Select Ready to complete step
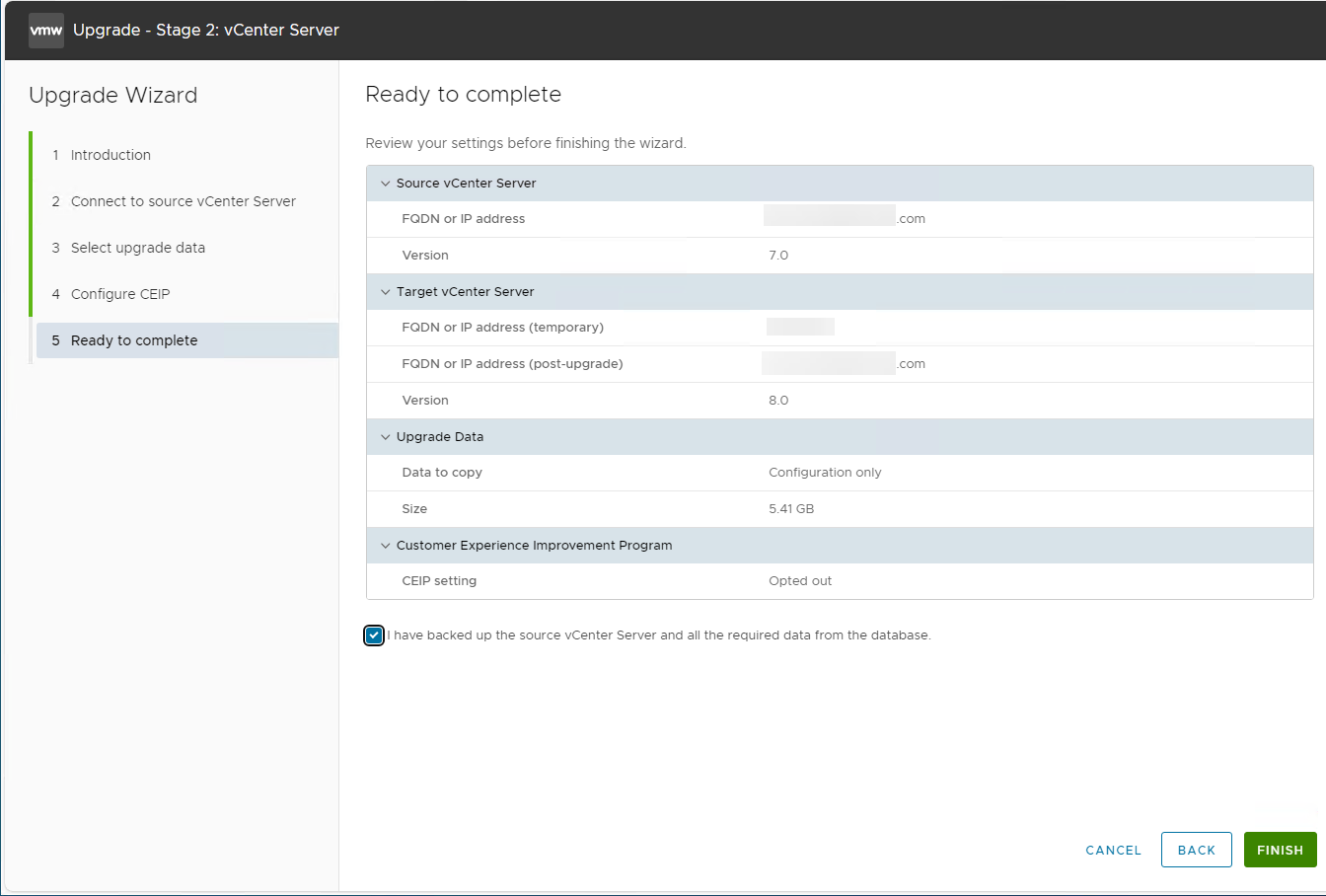1326x896 pixels. pyautogui.click(x=134, y=340)
